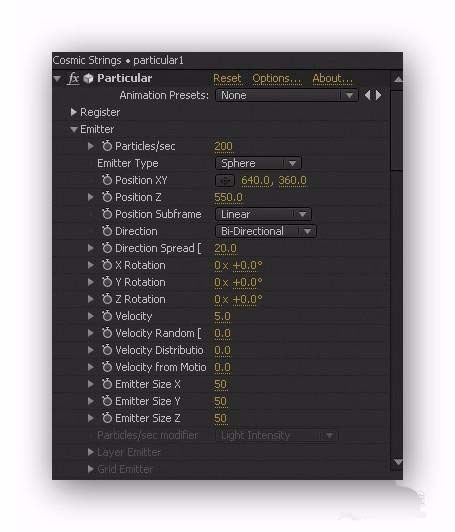Select previous animation preset arrow
Screen dimensions: 455x532
pyautogui.click(x=367, y=95)
